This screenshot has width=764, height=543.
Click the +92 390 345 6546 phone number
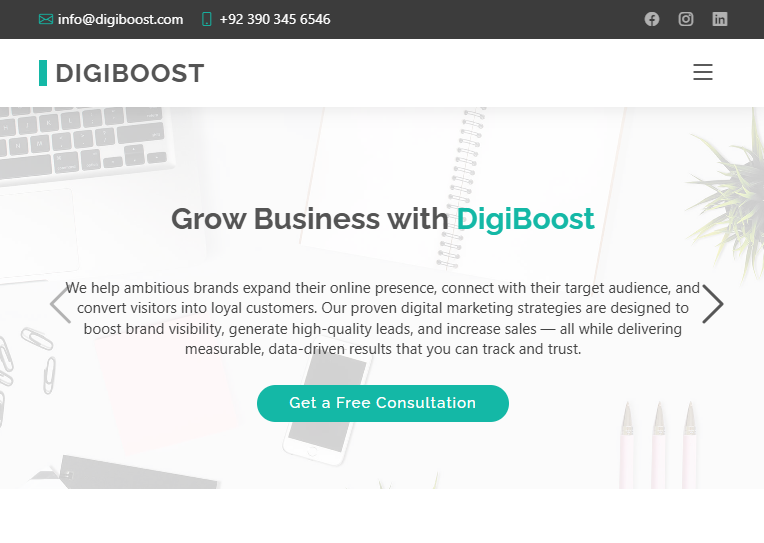(x=275, y=19)
